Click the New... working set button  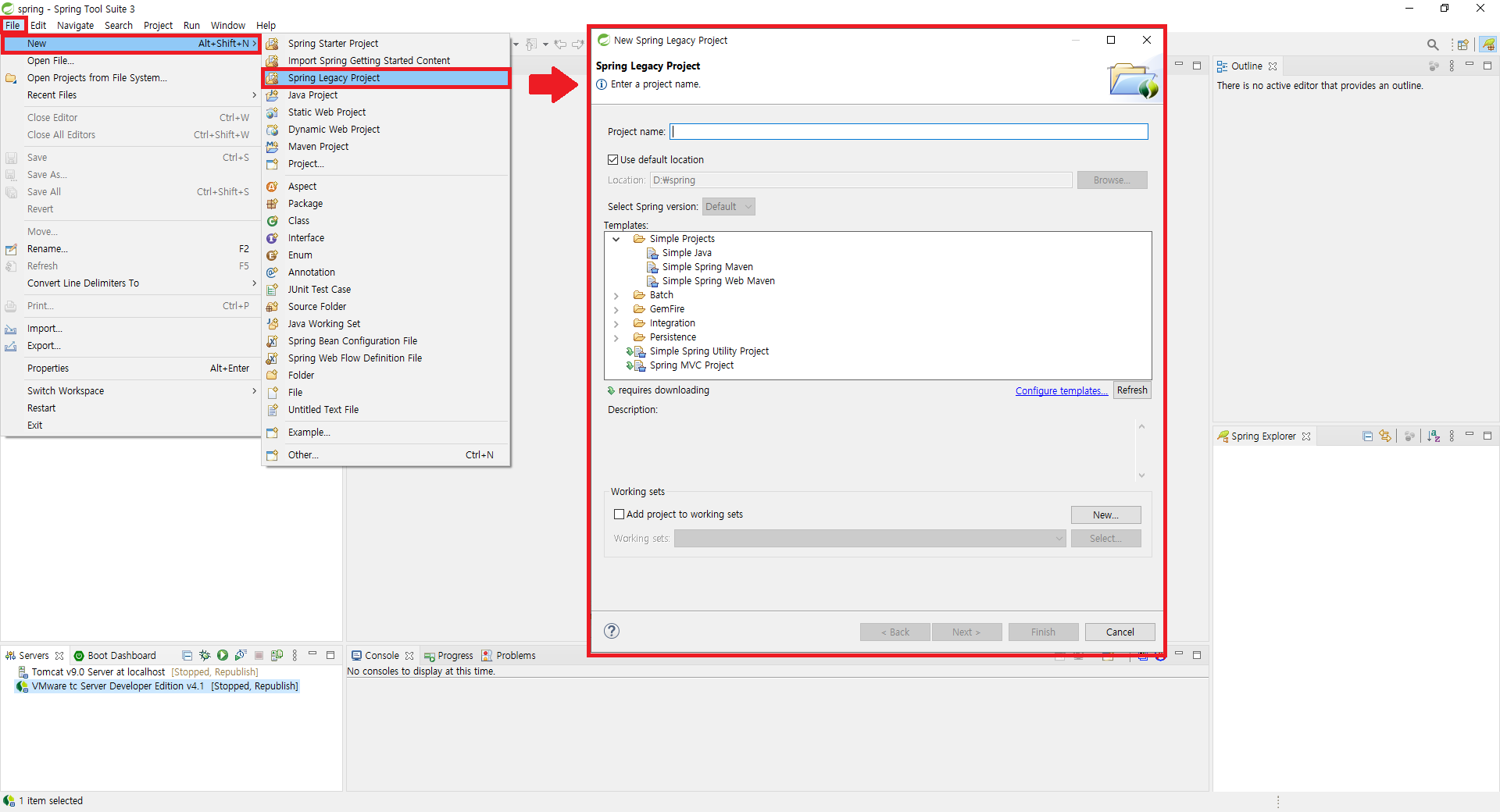[x=1105, y=515]
